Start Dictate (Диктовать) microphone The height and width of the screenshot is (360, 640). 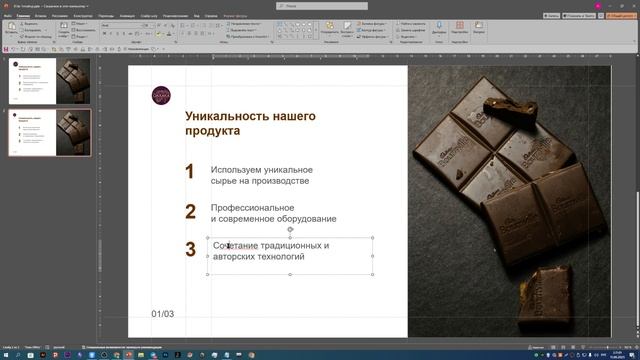click(439, 28)
